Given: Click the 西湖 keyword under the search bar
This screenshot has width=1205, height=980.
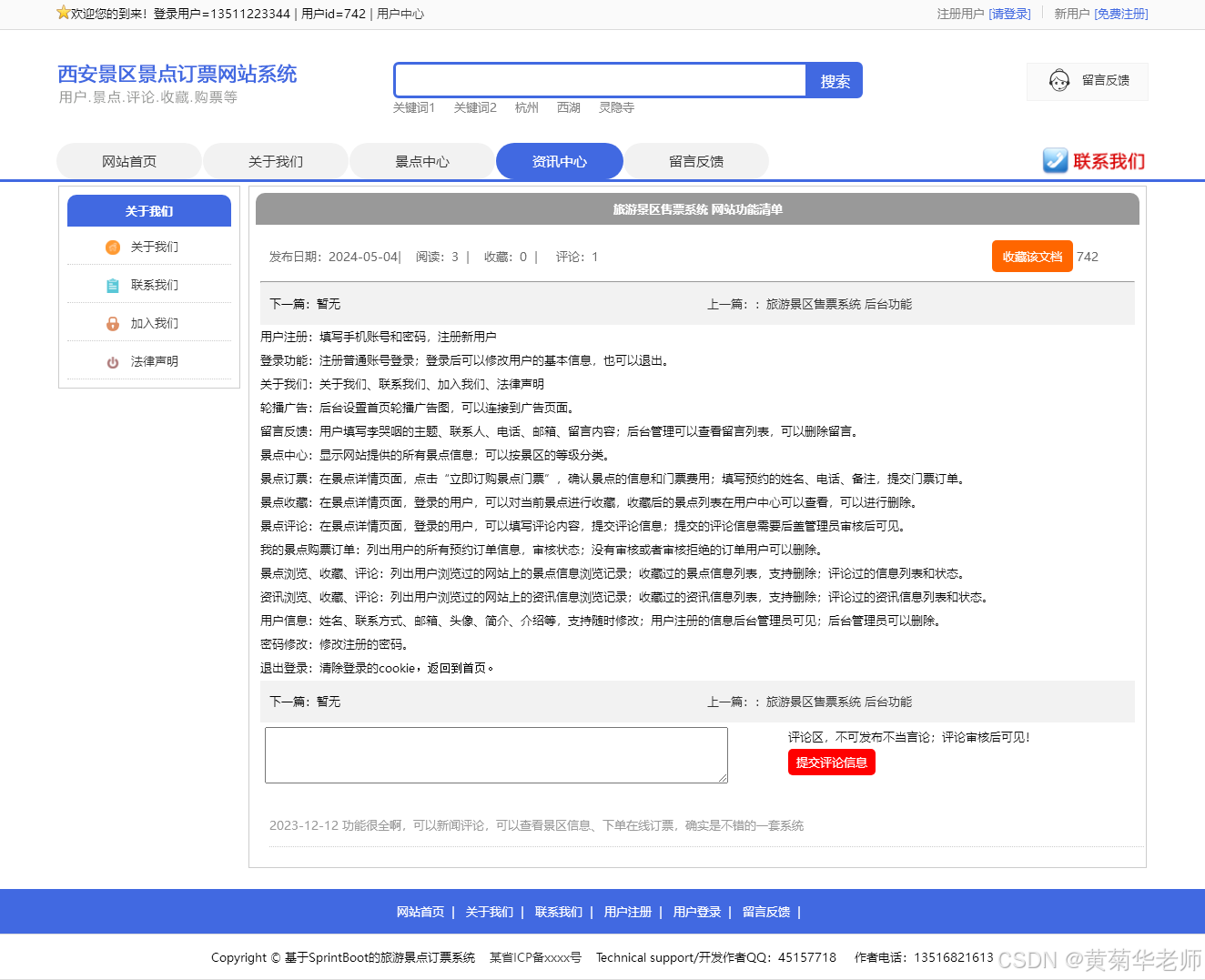Looking at the screenshot, I should click(569, 107).
